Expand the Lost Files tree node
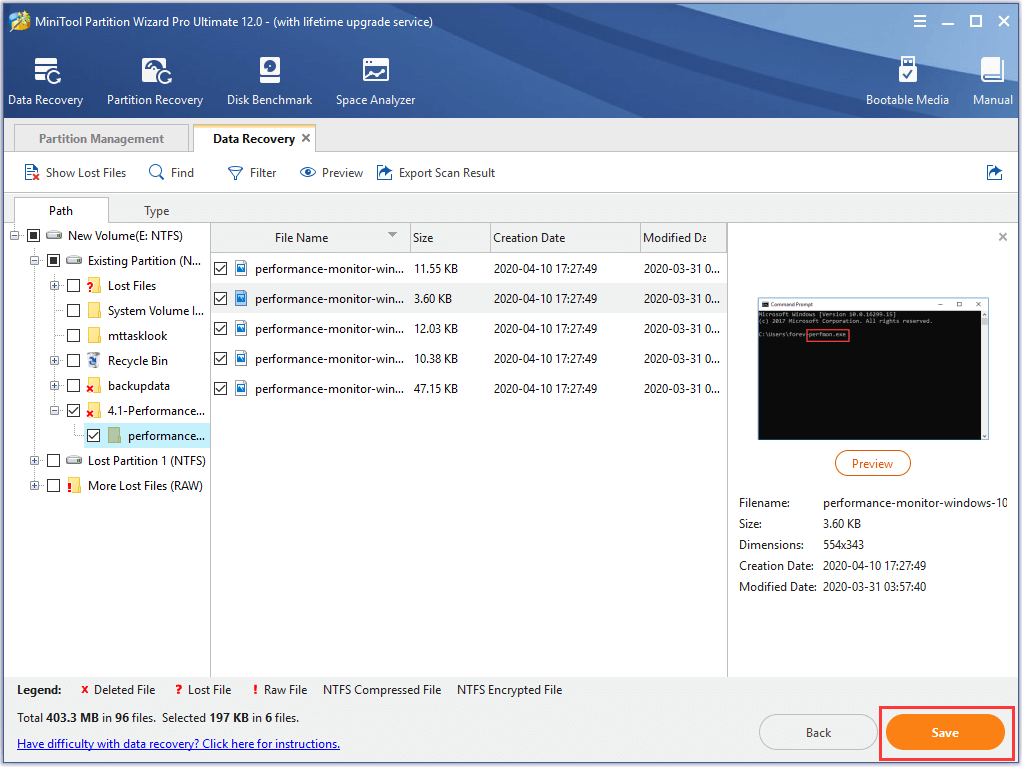This screenshot has width=1022, height=767. [x=55, y=286]
